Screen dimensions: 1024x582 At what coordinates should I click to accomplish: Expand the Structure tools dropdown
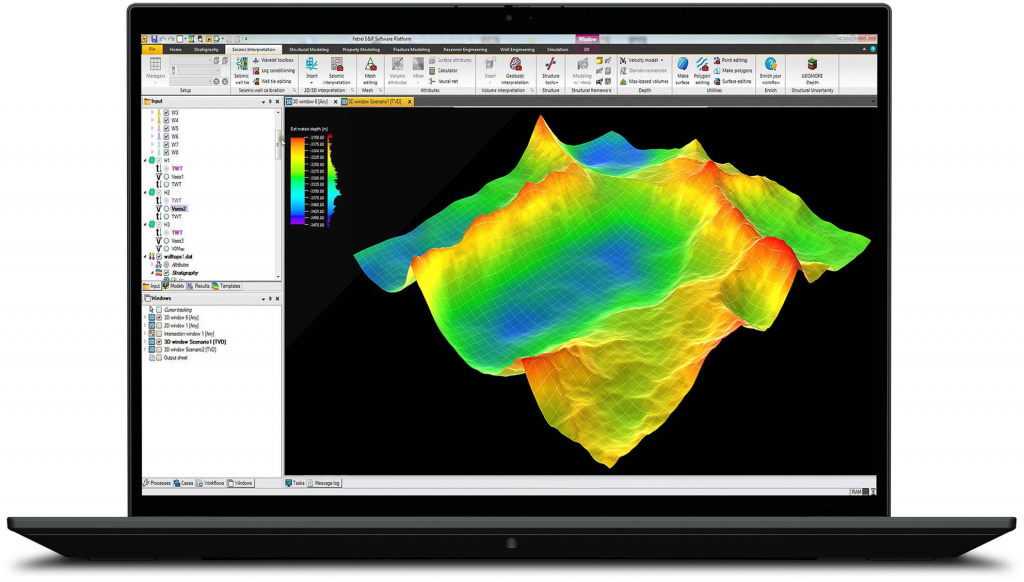(550, 70)
